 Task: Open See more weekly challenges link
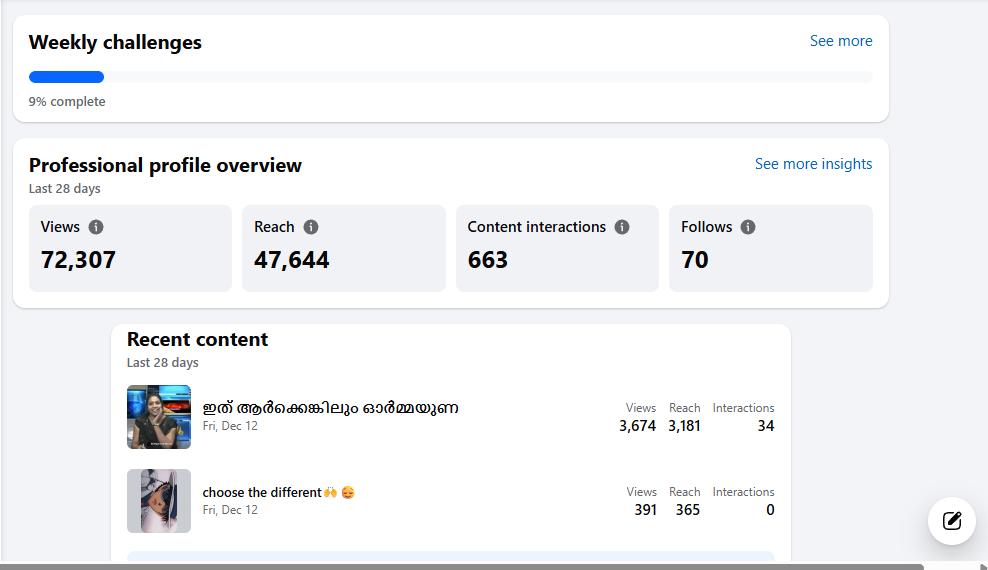point(840,41)
